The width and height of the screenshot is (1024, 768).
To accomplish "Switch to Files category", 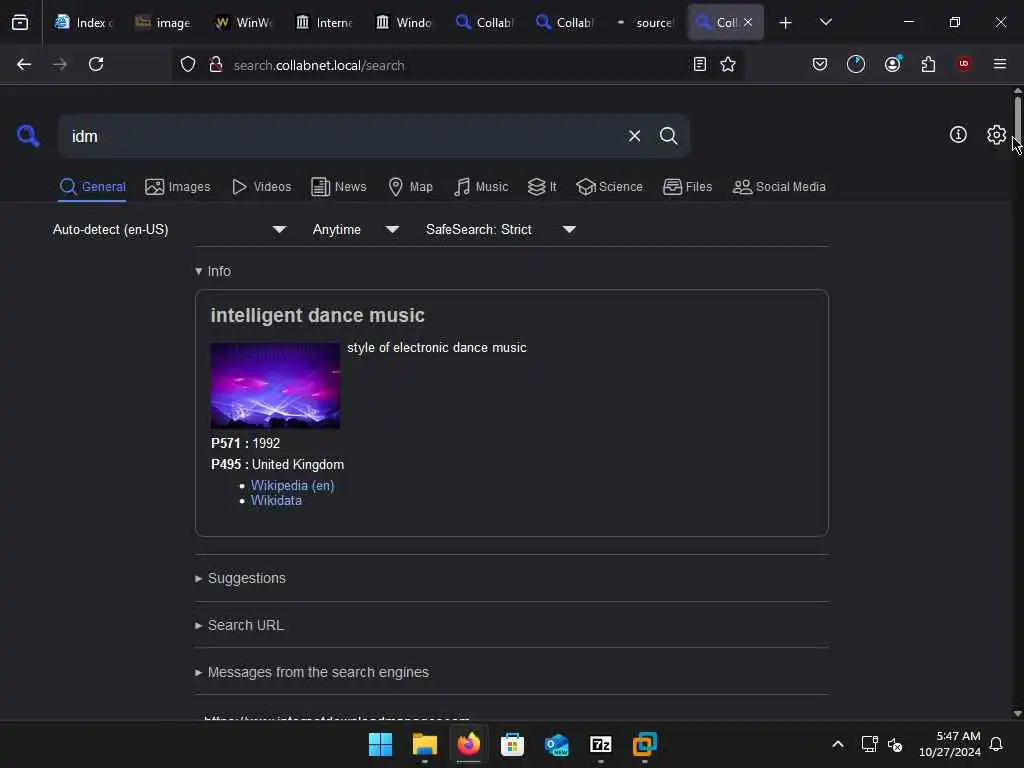I will [687, 187].
